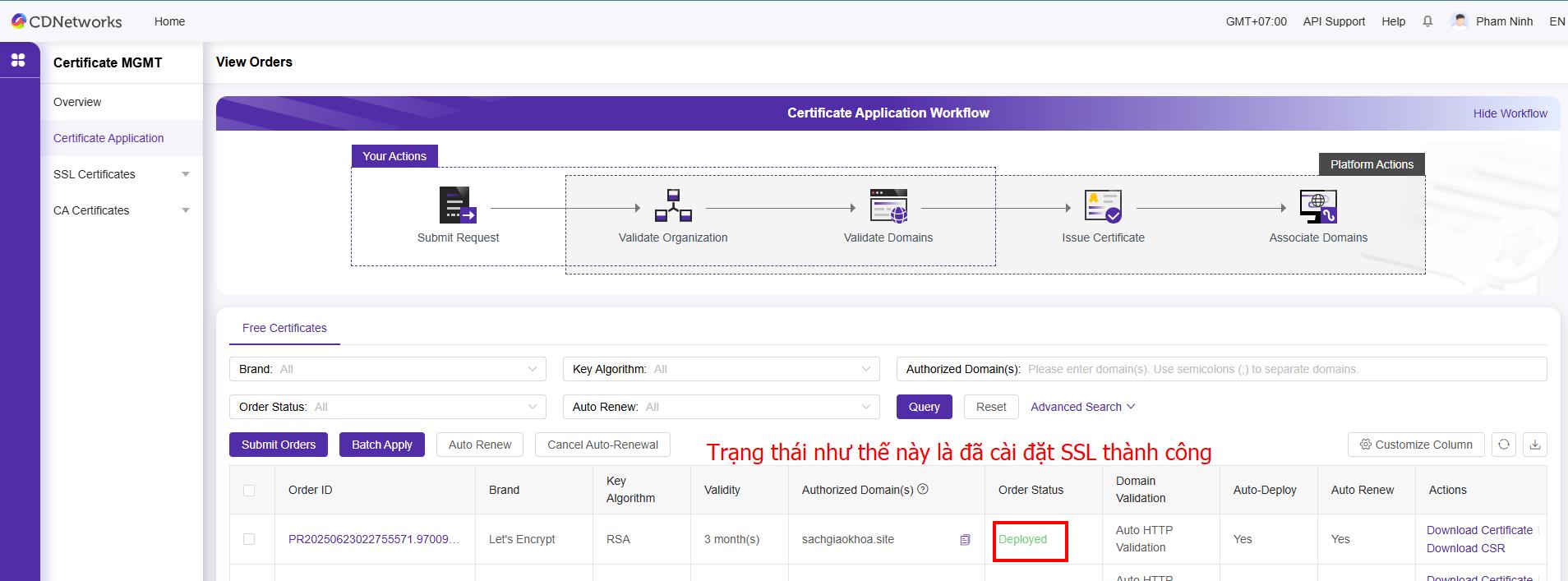The height and width of the screenshot is (581, 1568).
Task: Click the Download Certificate link
Action: 1479,530
